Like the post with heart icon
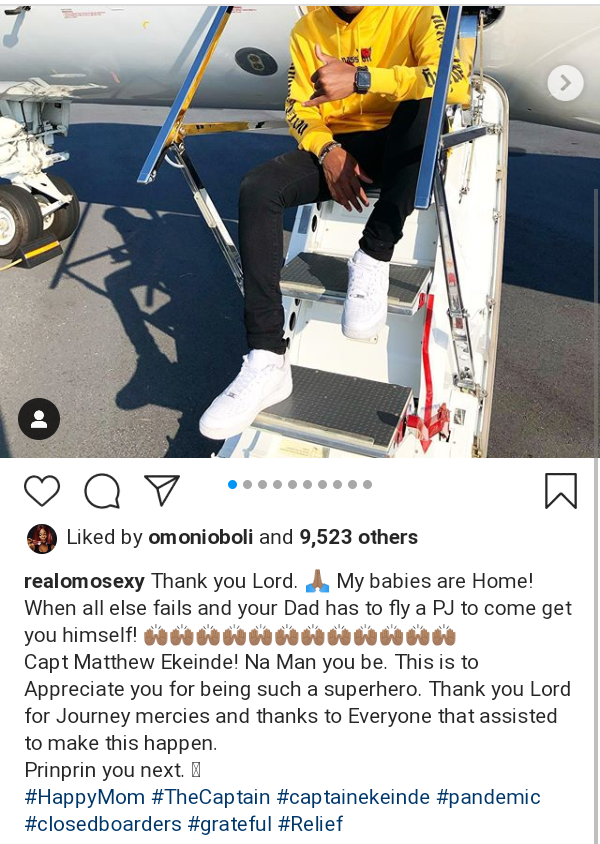The image size is (600, 844). pyautogui.click(x=42, y=490)
